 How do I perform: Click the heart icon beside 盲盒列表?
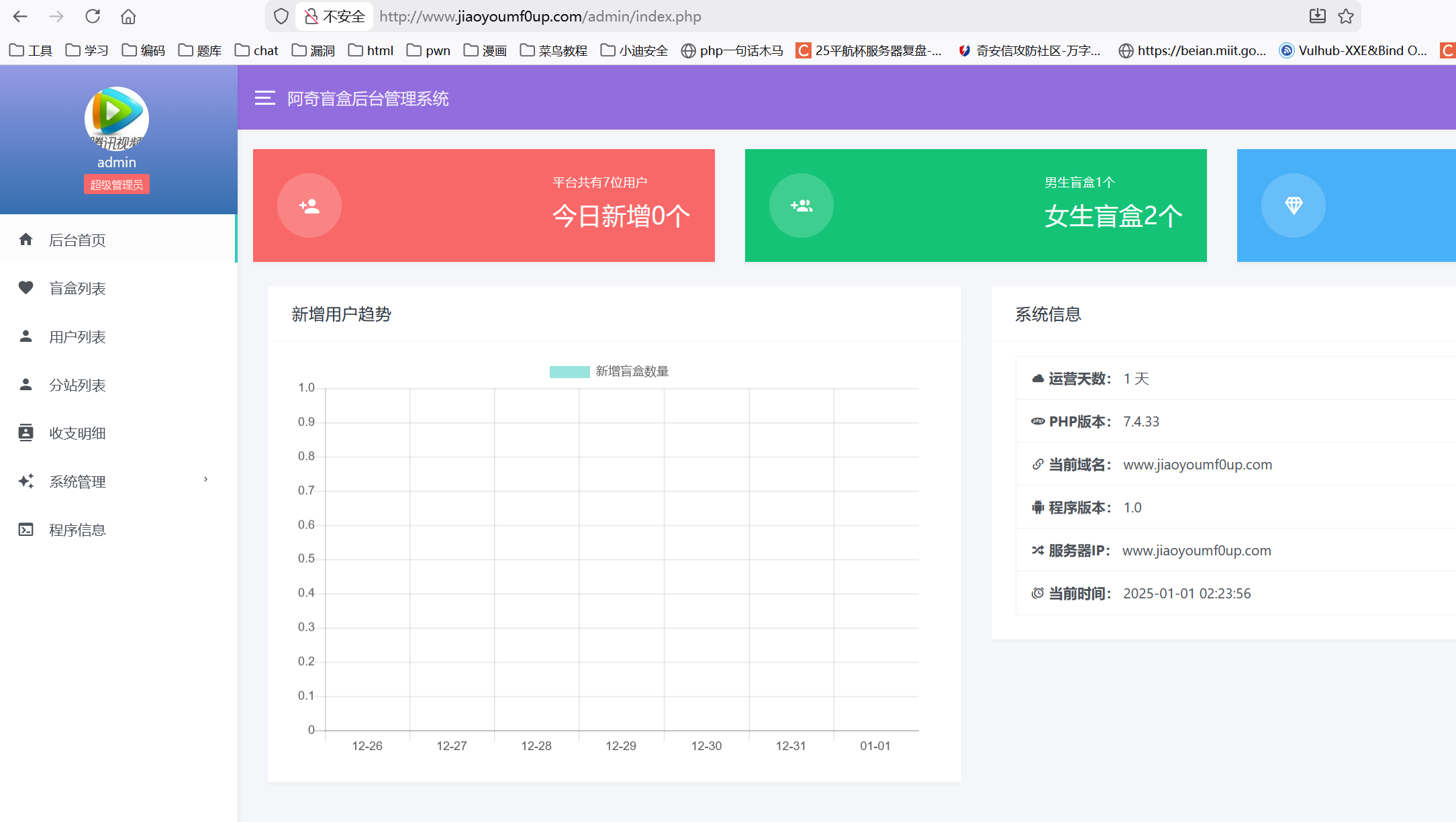26,287
